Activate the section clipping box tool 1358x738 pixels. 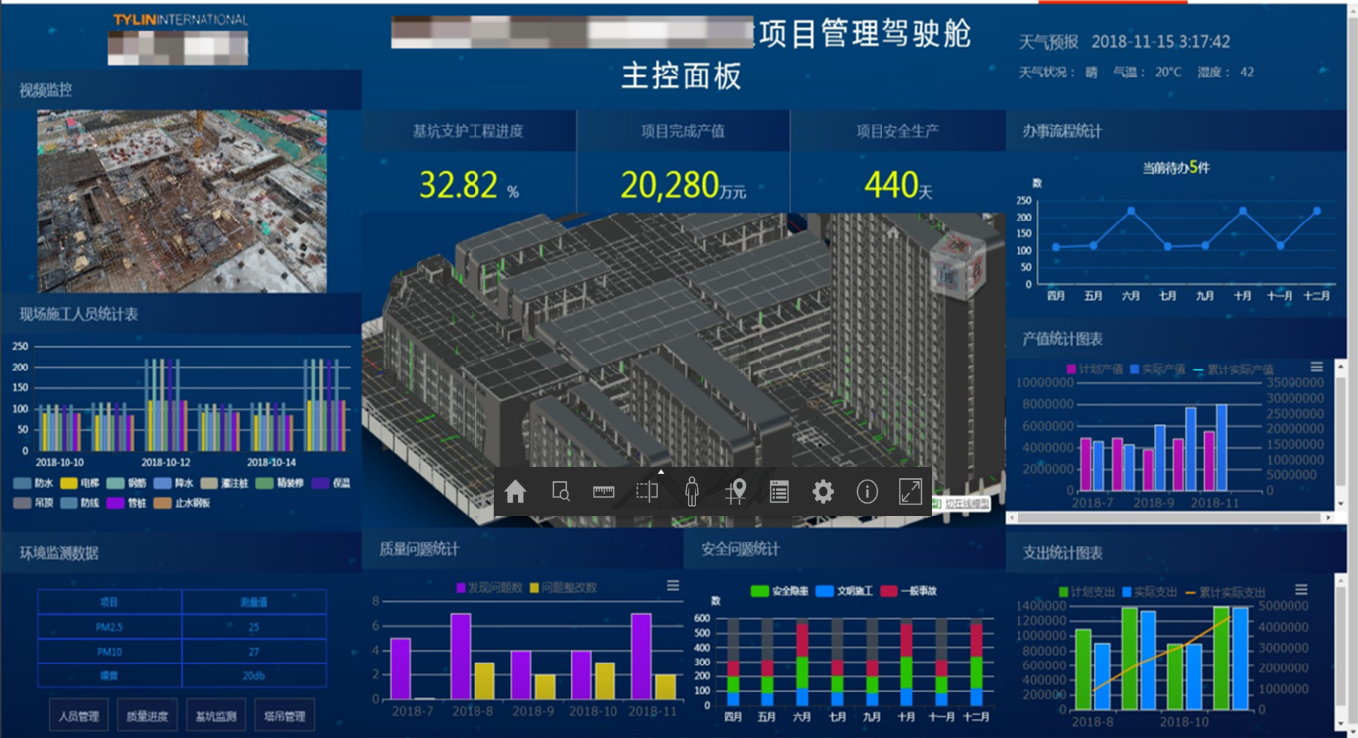click(647, 492)
